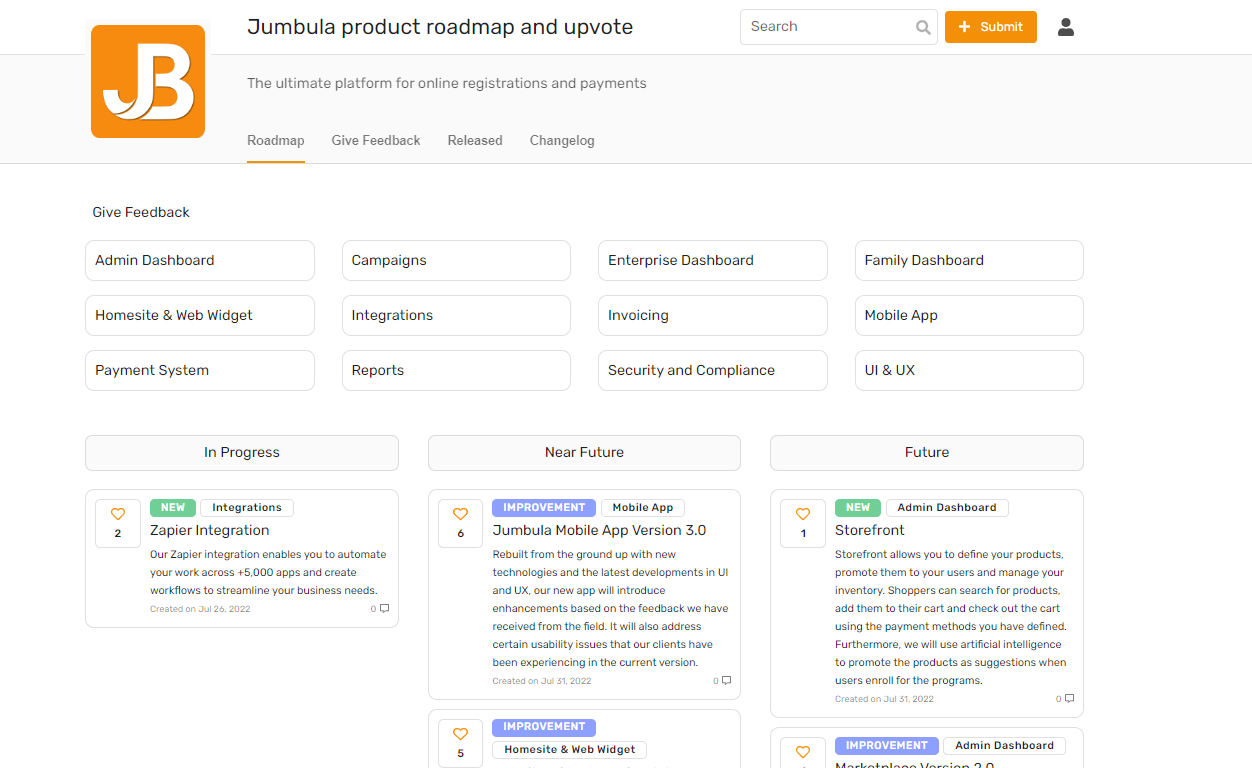Select the UI & UX feedback board
This screenshot has height=768, width=1252.
tap(969, 370)
